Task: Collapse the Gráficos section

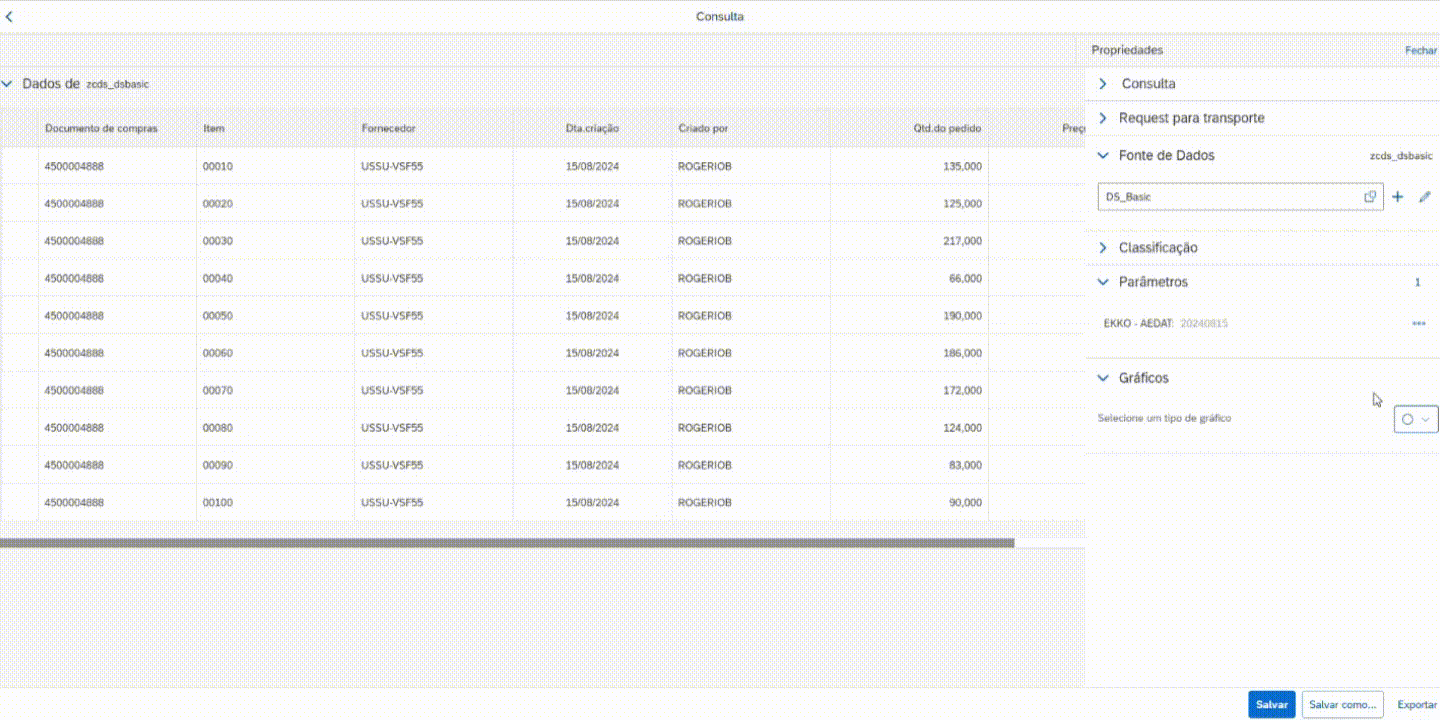Action: [1104, 378]
